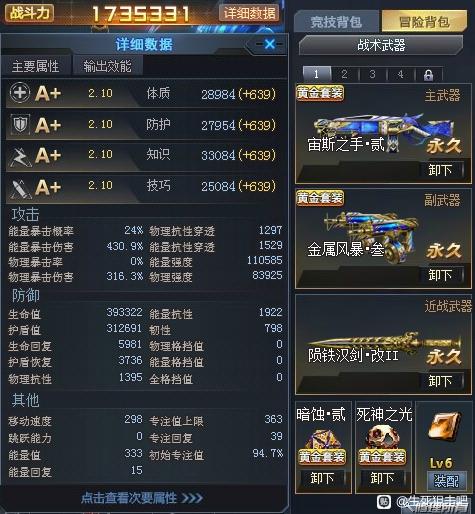Click the 知识 knowledge attribute icon
Viewport: 475px width, 514px height.
pos(20,156)
